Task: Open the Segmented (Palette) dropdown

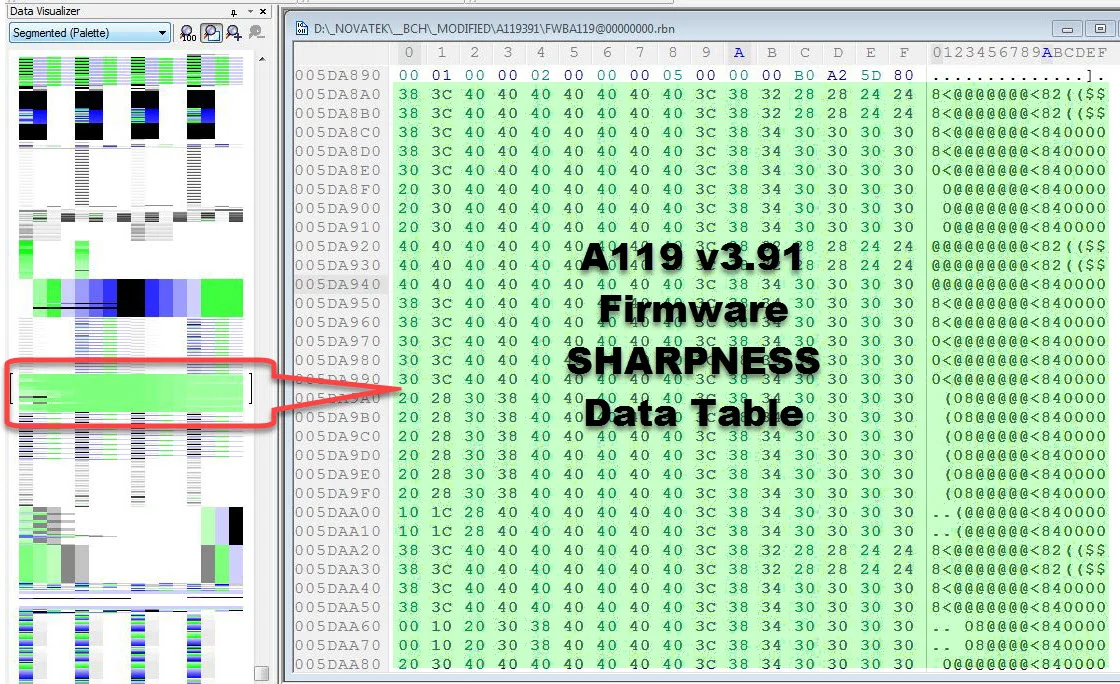Action: pyautogui.click(x=90, y=33)
